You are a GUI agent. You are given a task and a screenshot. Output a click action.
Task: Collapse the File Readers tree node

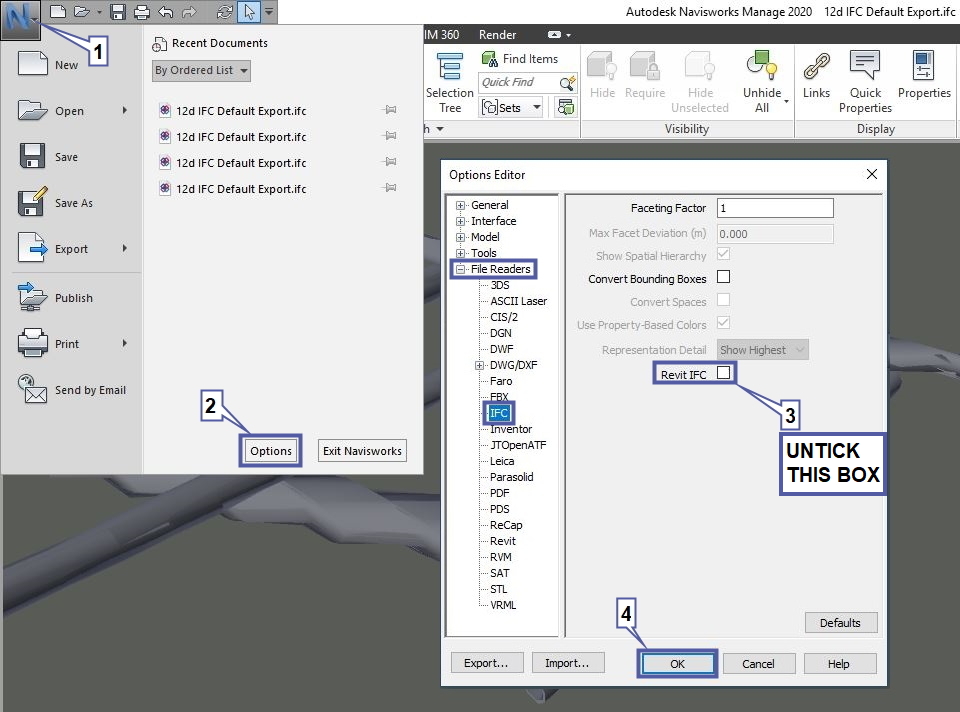click(461, 269)
